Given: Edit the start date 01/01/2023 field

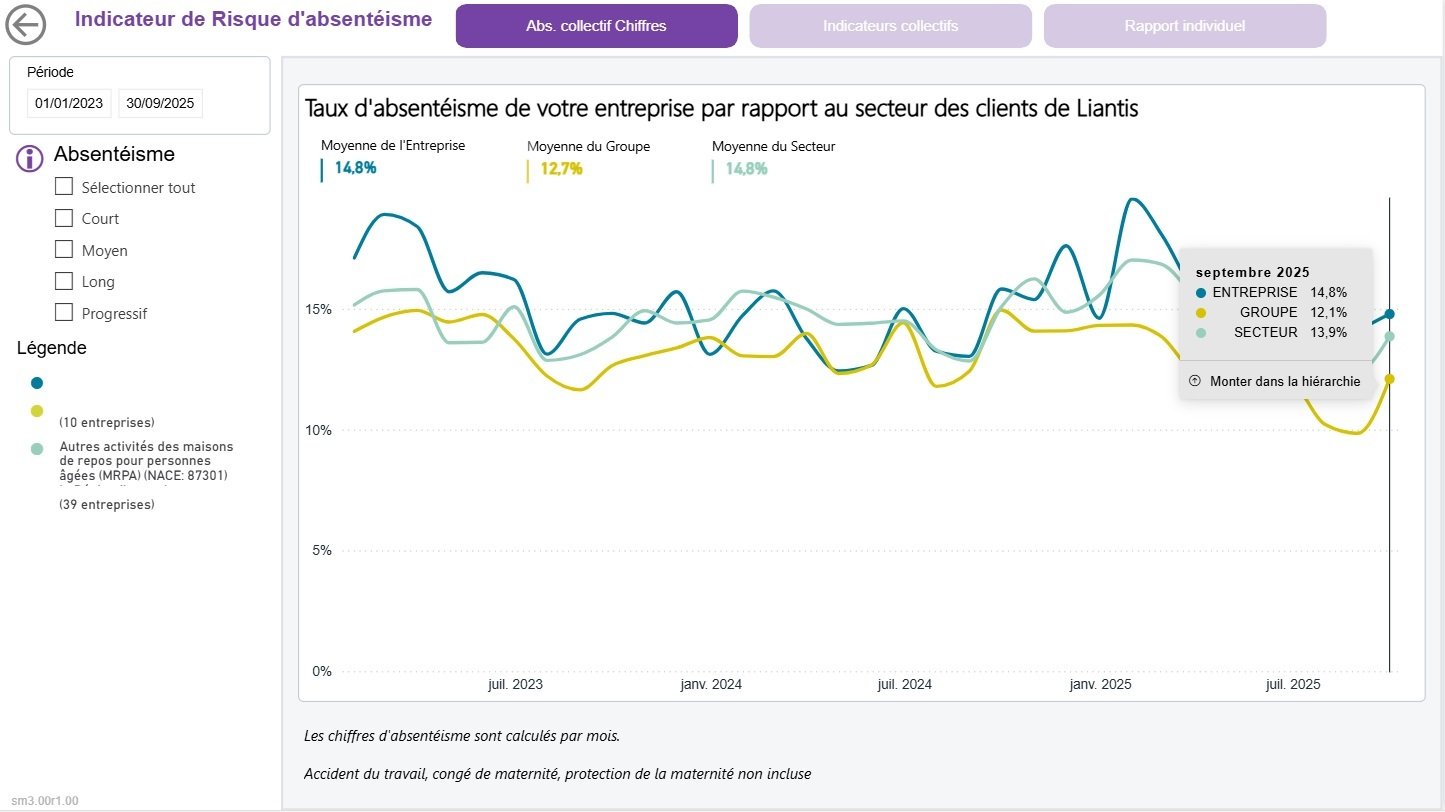Looking at the screenshot, I should pos(69,103).
